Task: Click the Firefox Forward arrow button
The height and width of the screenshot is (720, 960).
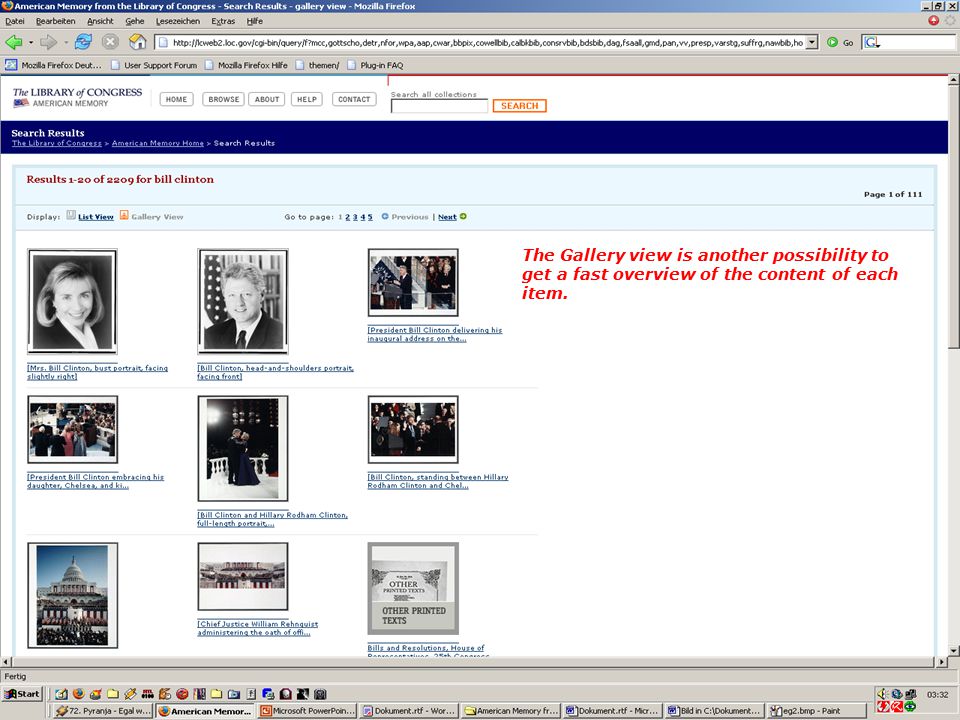Action: (48, 42)
